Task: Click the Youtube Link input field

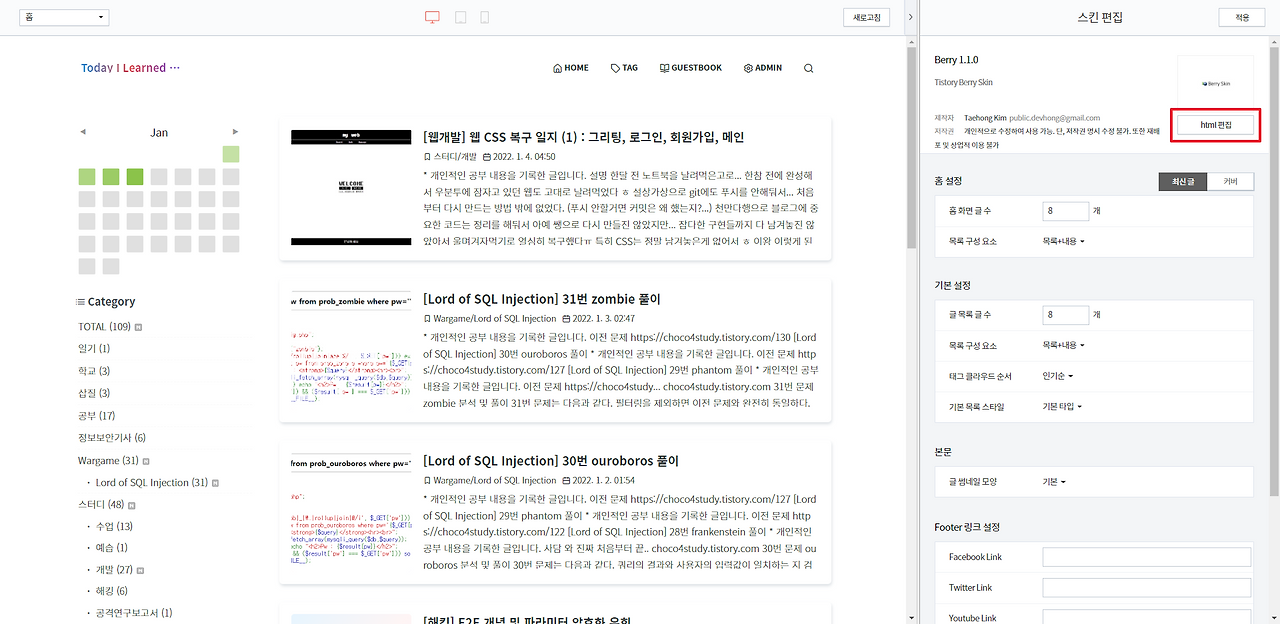Action: pyautogui.click(x=1147, y=617)
